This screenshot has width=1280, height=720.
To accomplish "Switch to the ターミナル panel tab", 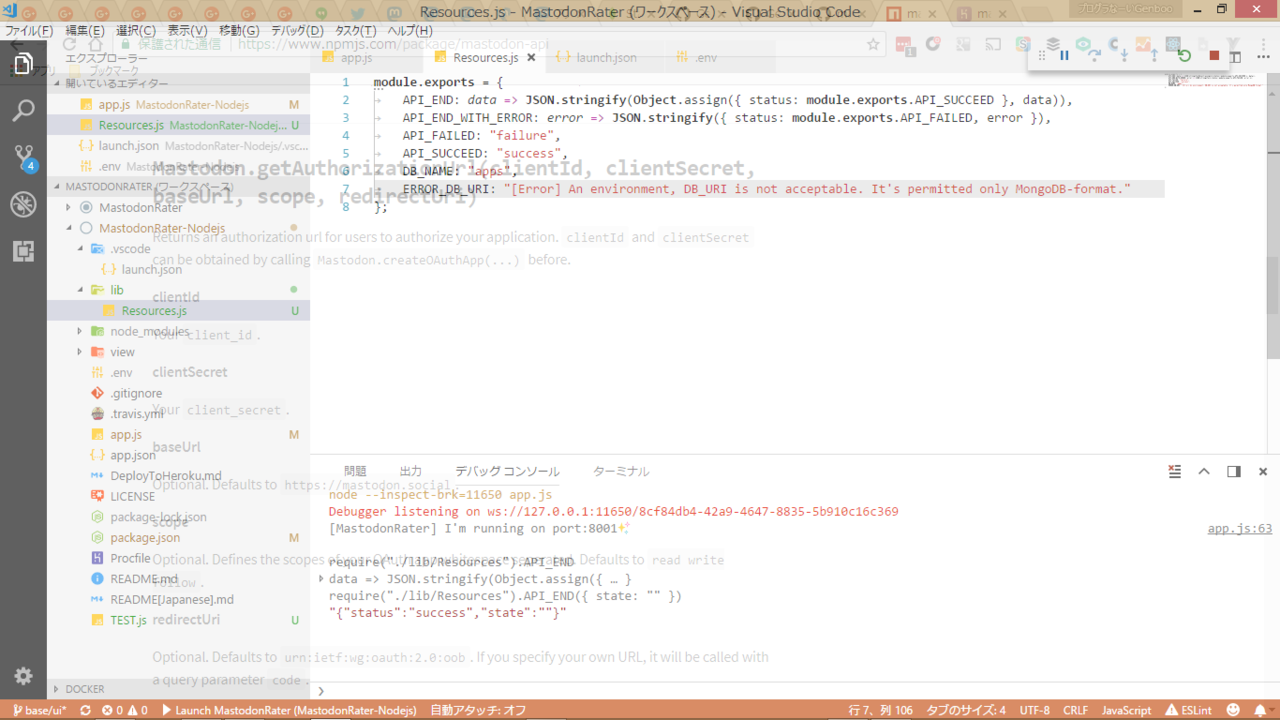I will [620, 471].
